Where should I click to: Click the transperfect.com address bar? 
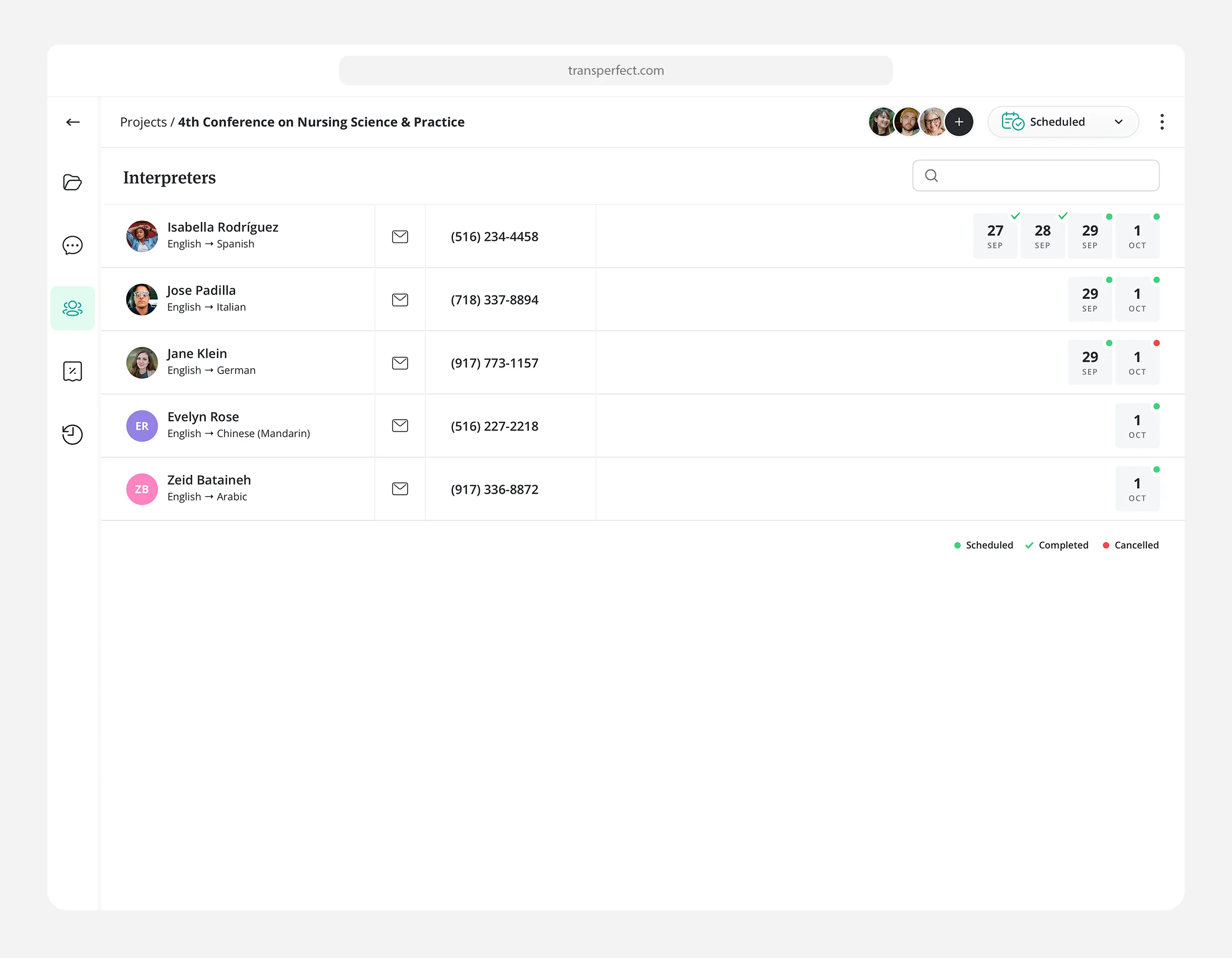[x=616, y=70]
